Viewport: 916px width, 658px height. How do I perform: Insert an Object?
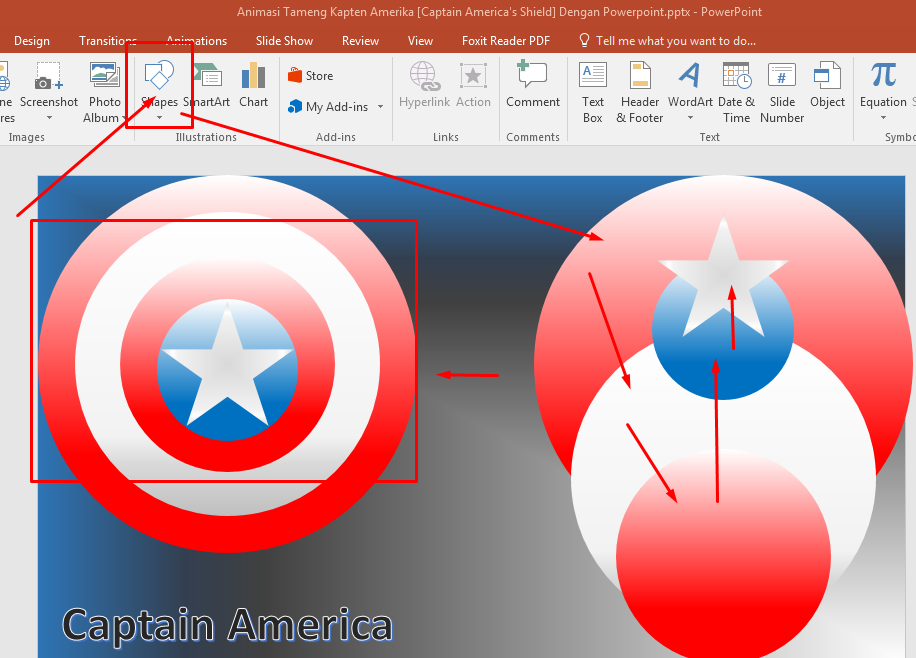pyautogui.click(x=827, y=85)
